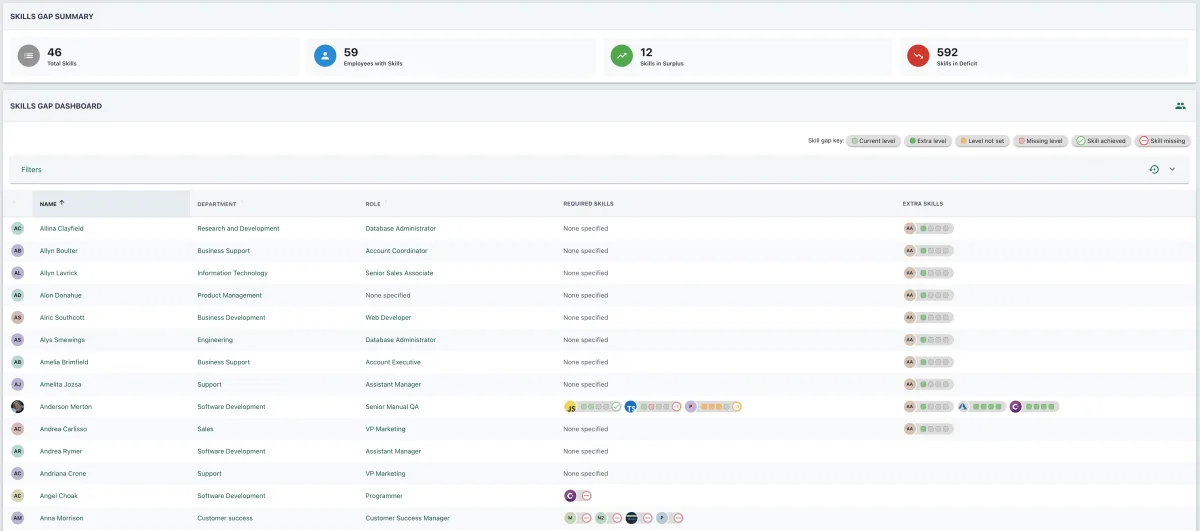
Task: Click the reset filters history icon
Action: tap(1154, 170)
